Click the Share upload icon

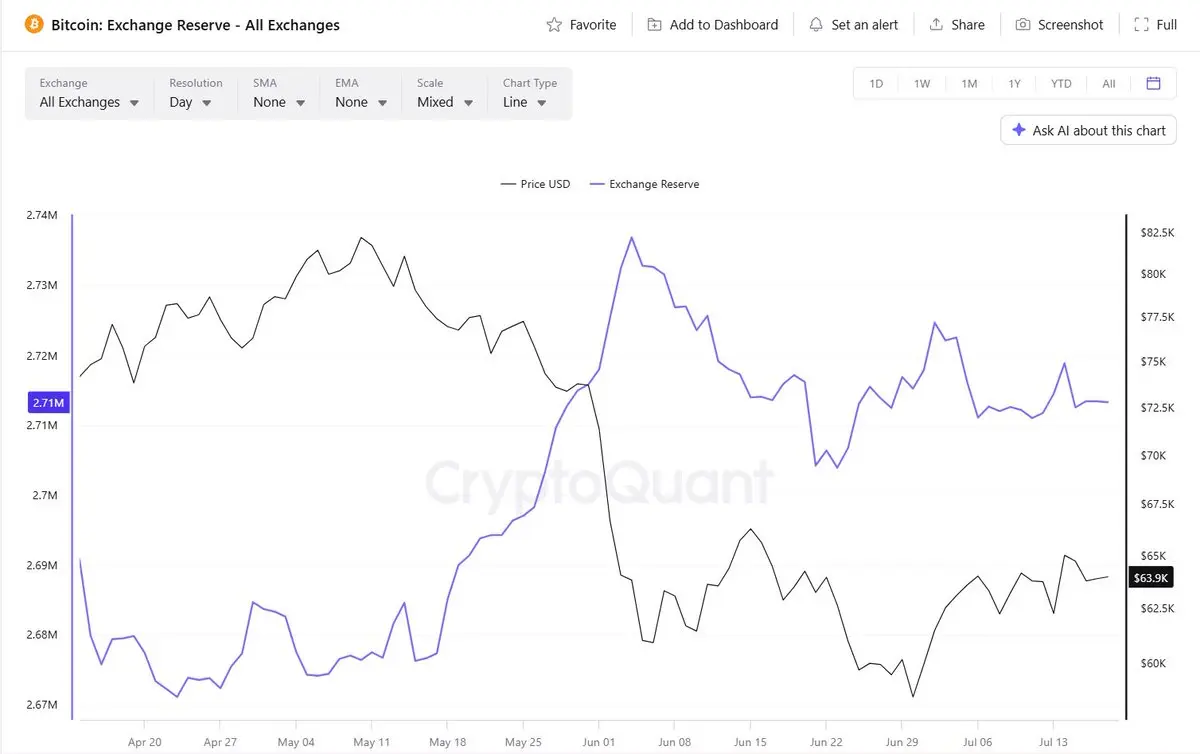pos(936,24)
